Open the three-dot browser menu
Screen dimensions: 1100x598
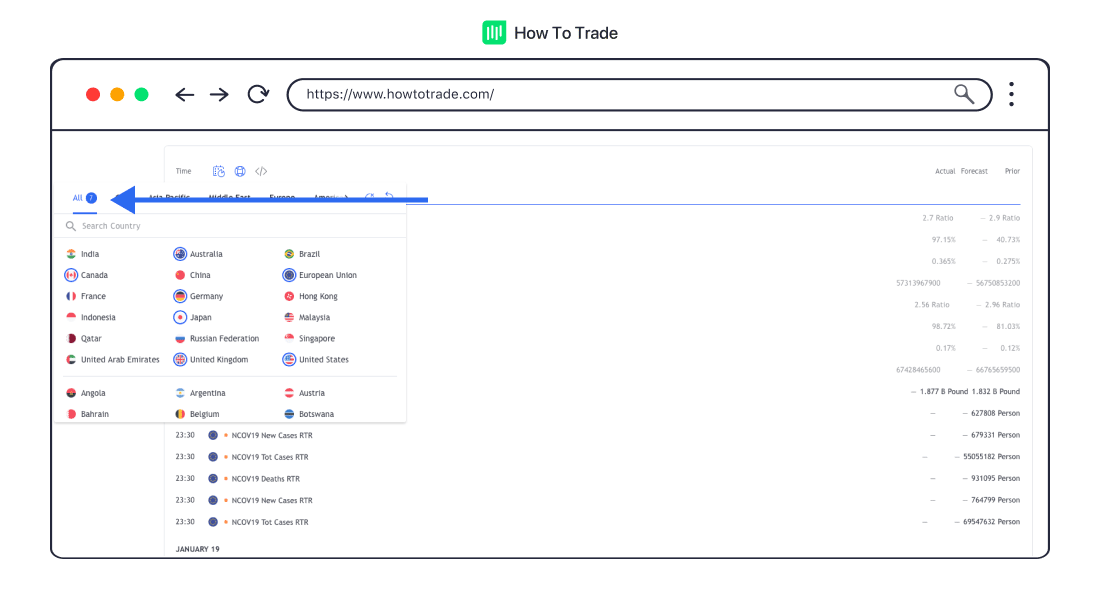[x=1011, y=95]
